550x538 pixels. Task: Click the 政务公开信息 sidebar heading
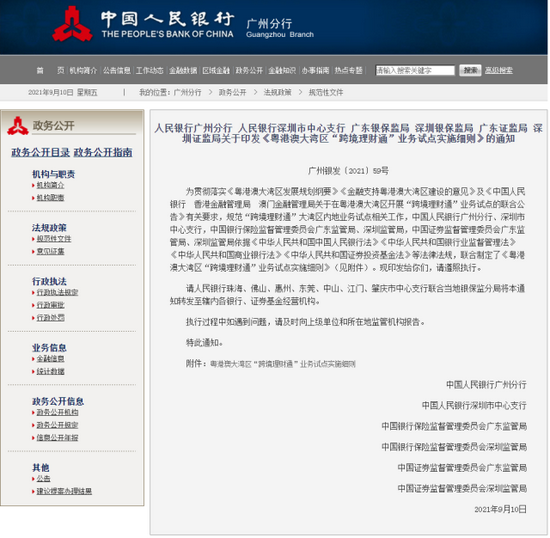pos(58,402)
